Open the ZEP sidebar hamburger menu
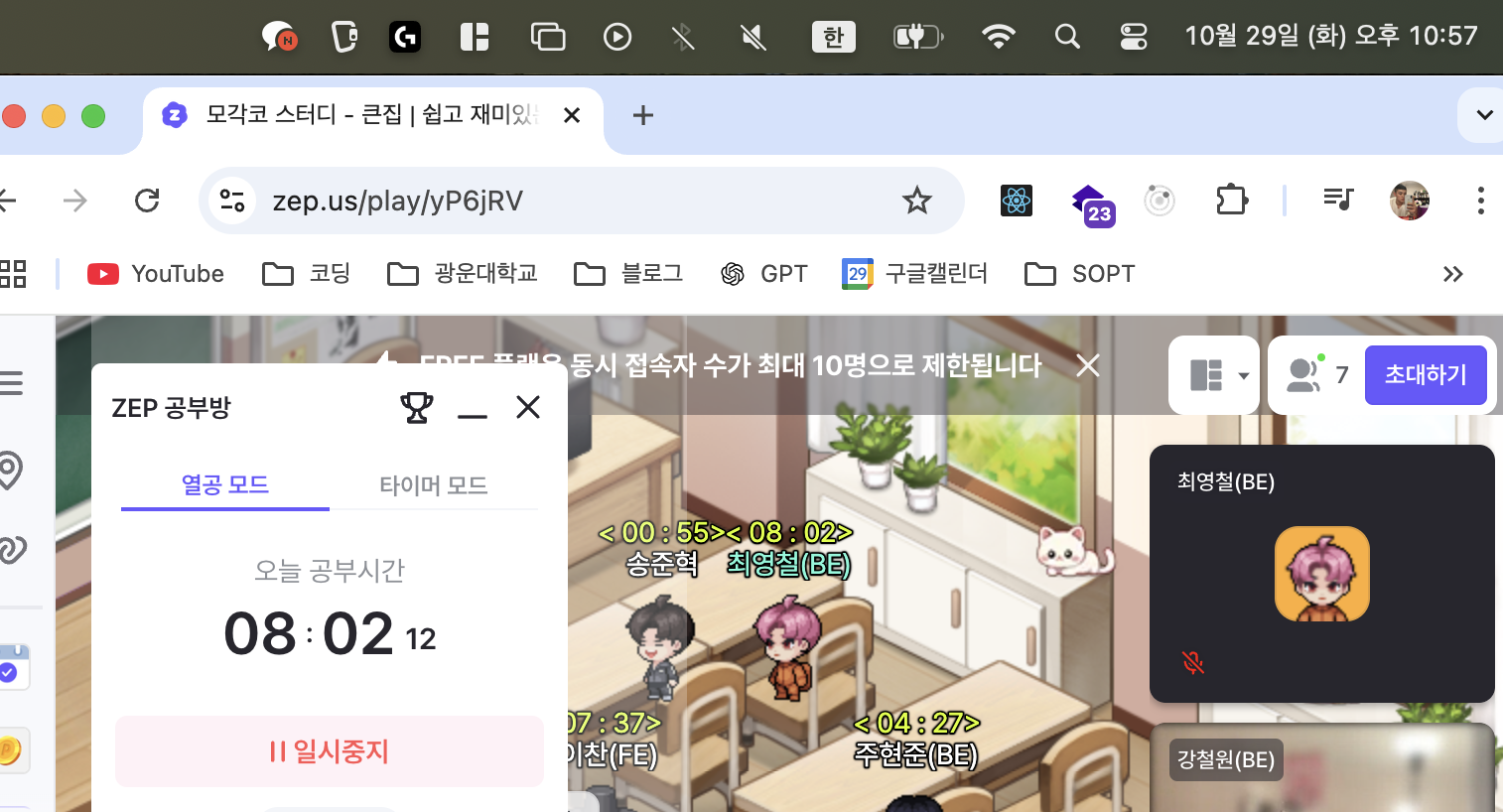 click(x=10, y=382)
